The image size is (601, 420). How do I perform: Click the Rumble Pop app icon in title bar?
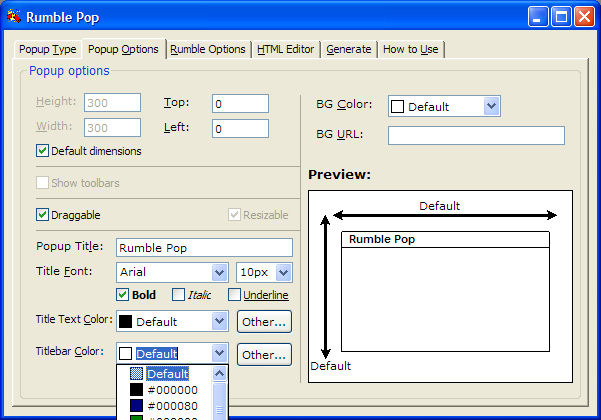coord(15,16)
